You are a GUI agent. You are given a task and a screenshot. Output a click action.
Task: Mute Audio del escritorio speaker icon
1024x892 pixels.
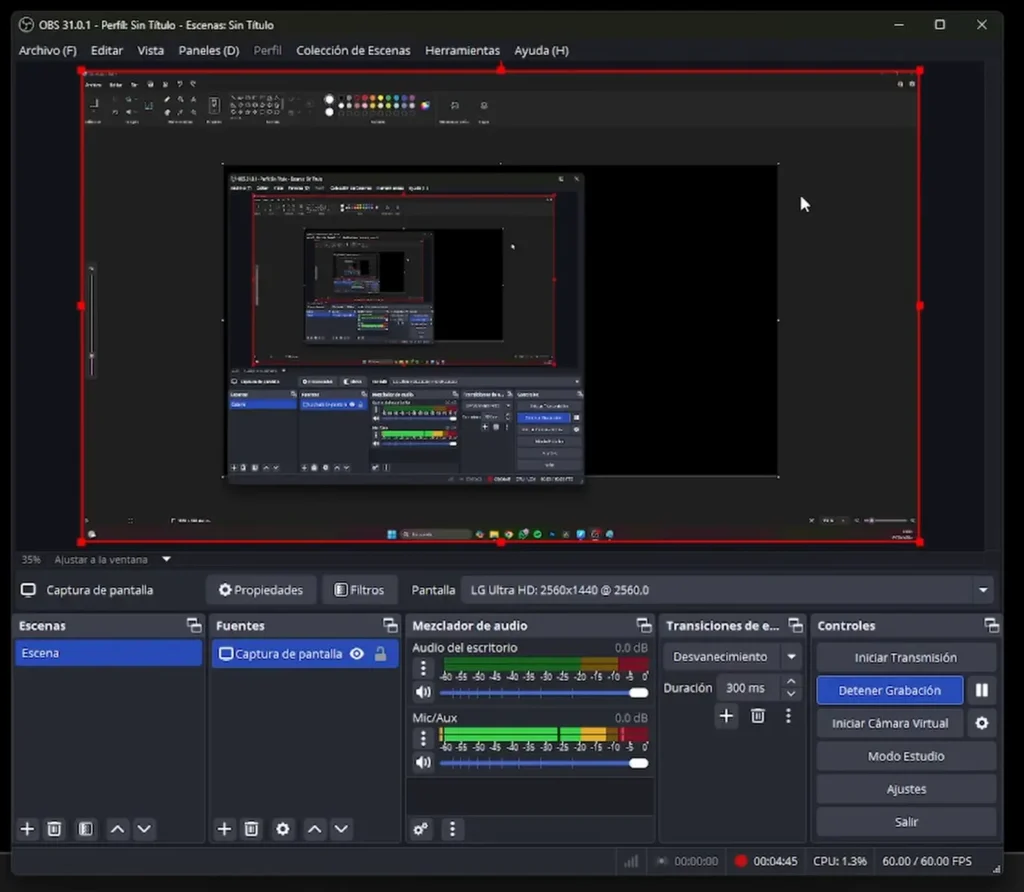(422, 691)
